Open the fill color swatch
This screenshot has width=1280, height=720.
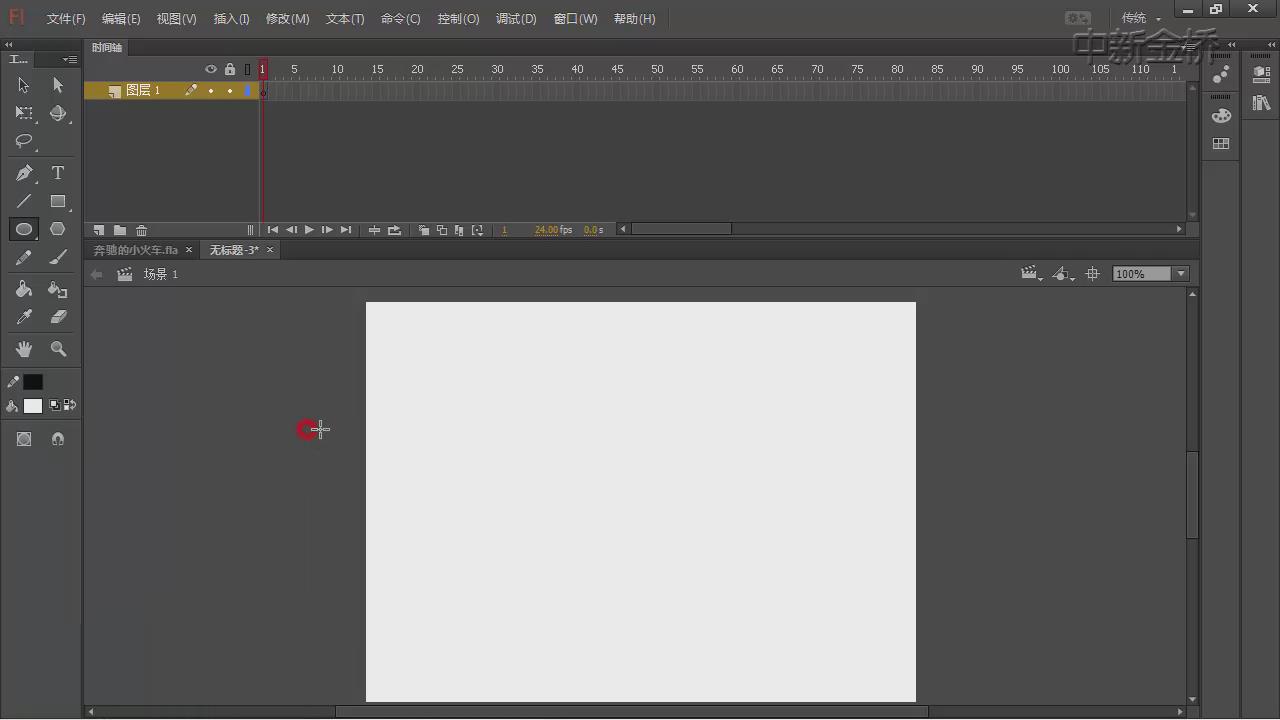[x=33, y=406]
